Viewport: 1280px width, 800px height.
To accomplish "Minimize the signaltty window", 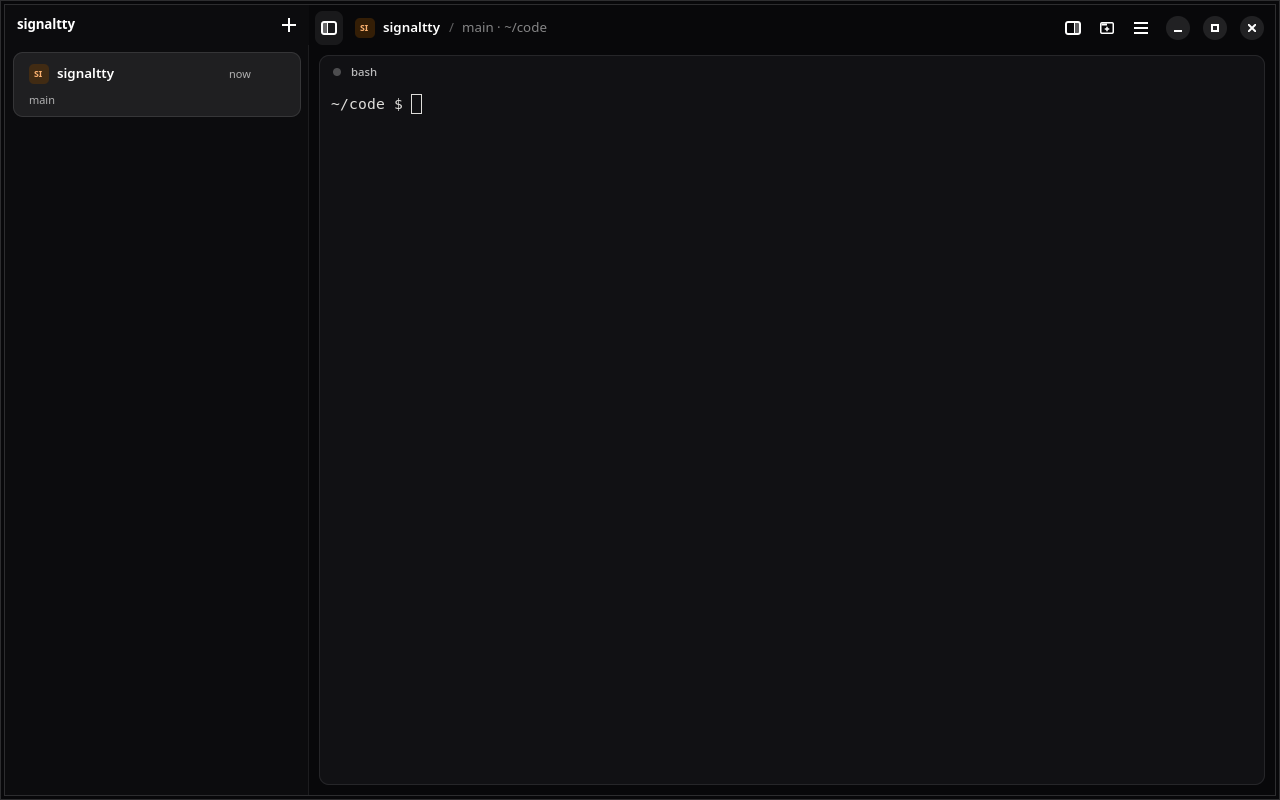I will 1178,28.
